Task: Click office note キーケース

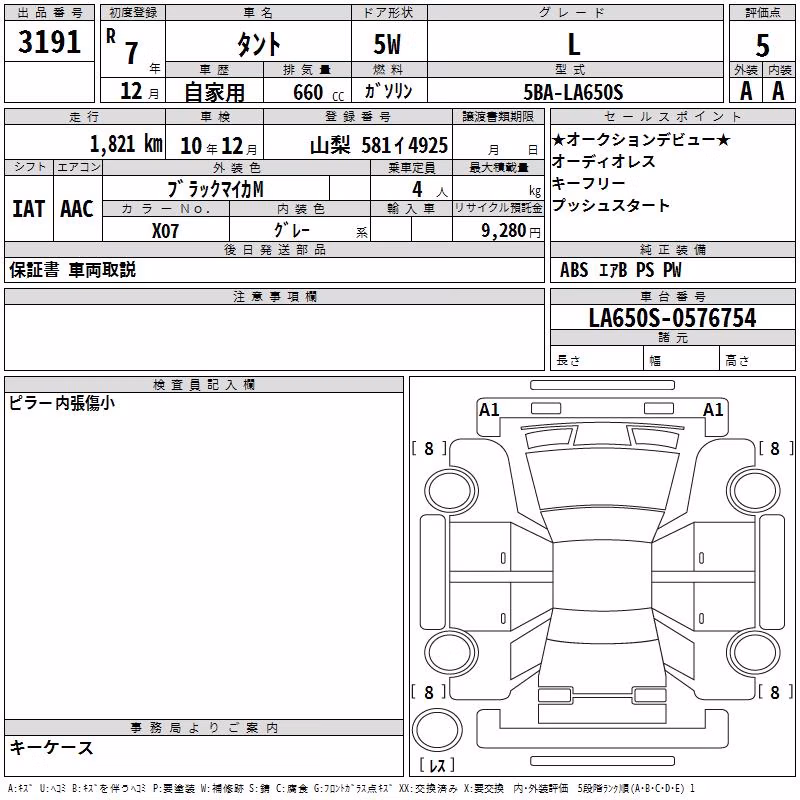Action: [x=52, y=747]
